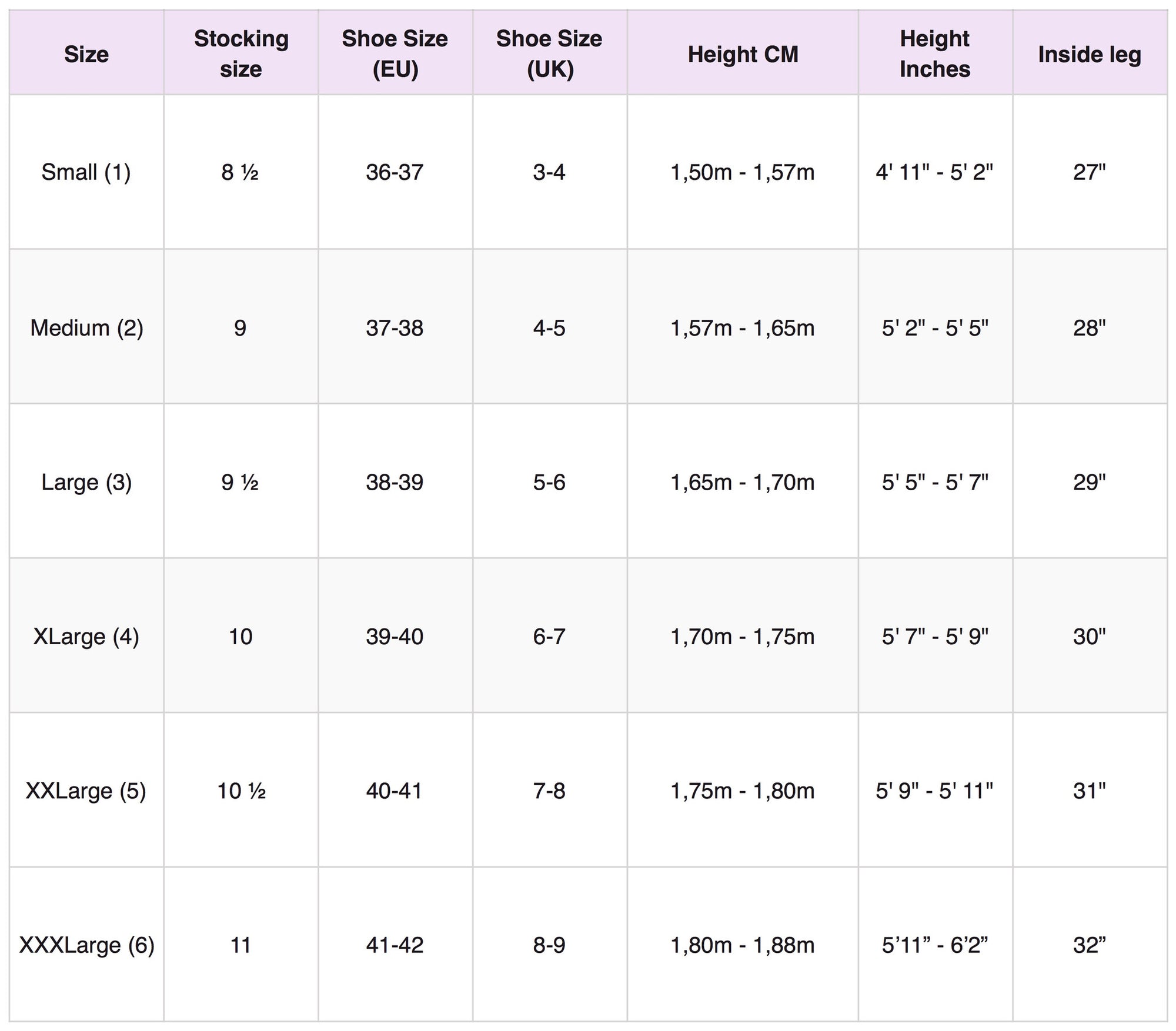Select the XLarge (4) row label
Viewport: 1176px width, 1031px height.
point(86,637)
